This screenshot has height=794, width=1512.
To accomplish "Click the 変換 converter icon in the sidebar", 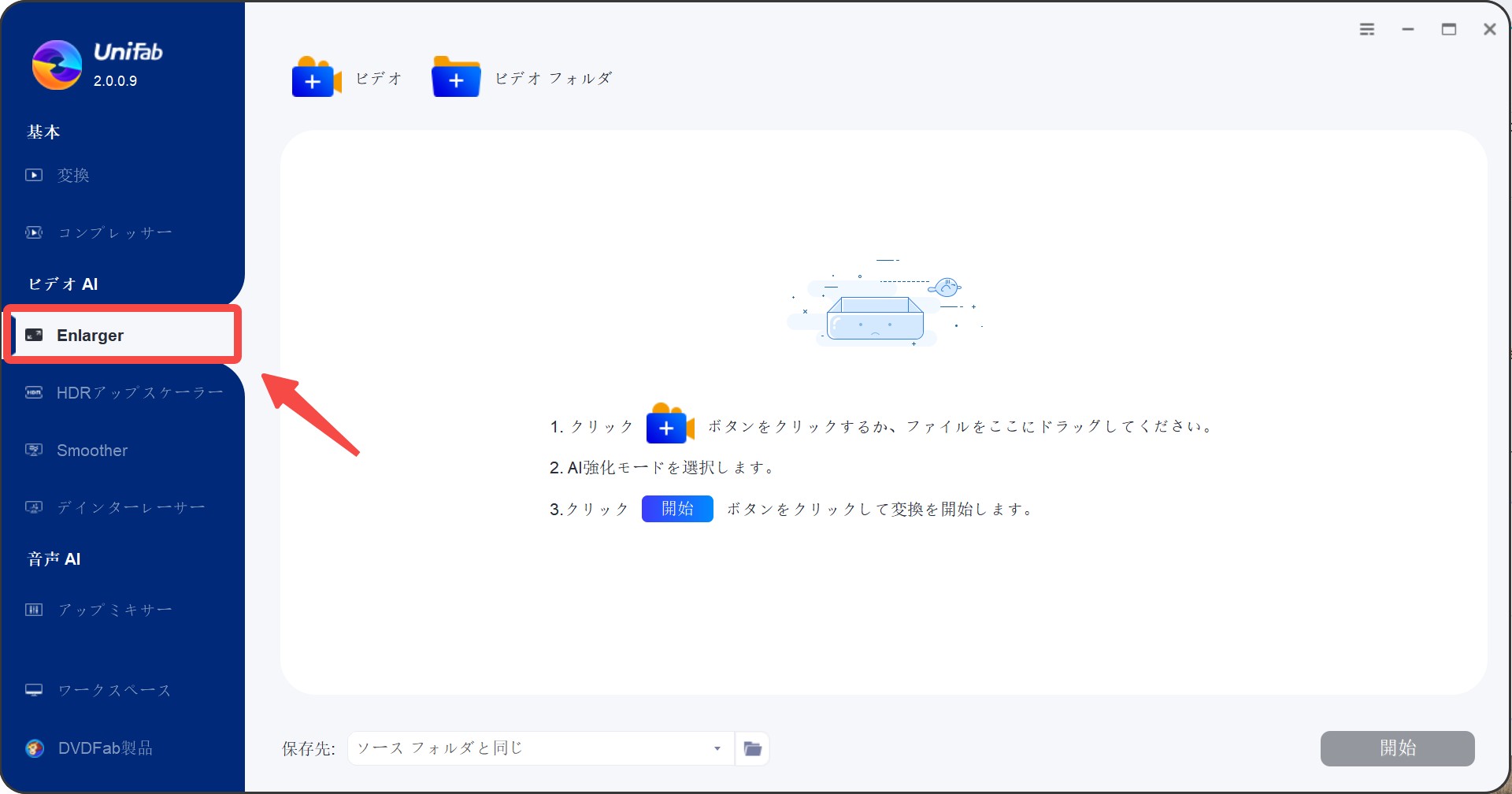I will [x=34, y=175].
